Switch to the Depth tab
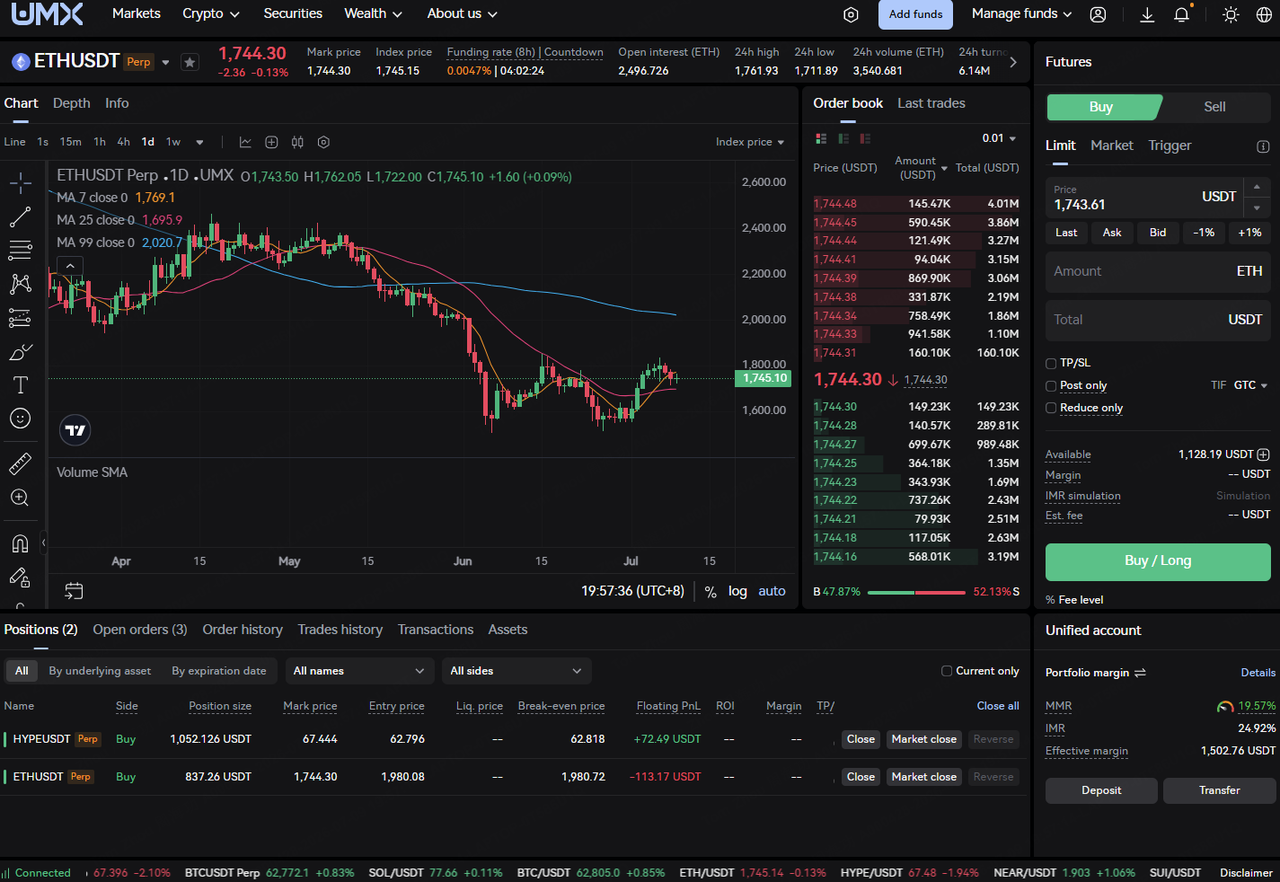 71,103
